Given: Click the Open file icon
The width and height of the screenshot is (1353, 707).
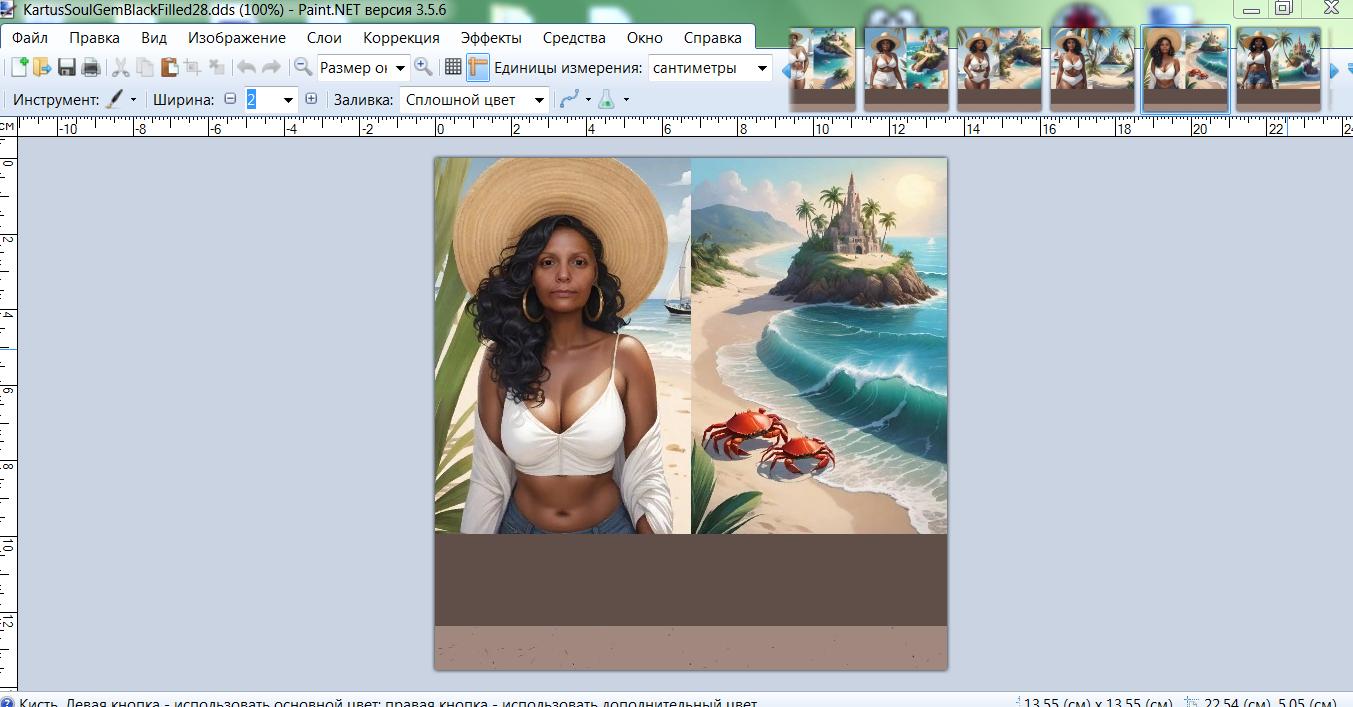Looking at the screenshot, I should pyautogui.click(x=42, y=68).
